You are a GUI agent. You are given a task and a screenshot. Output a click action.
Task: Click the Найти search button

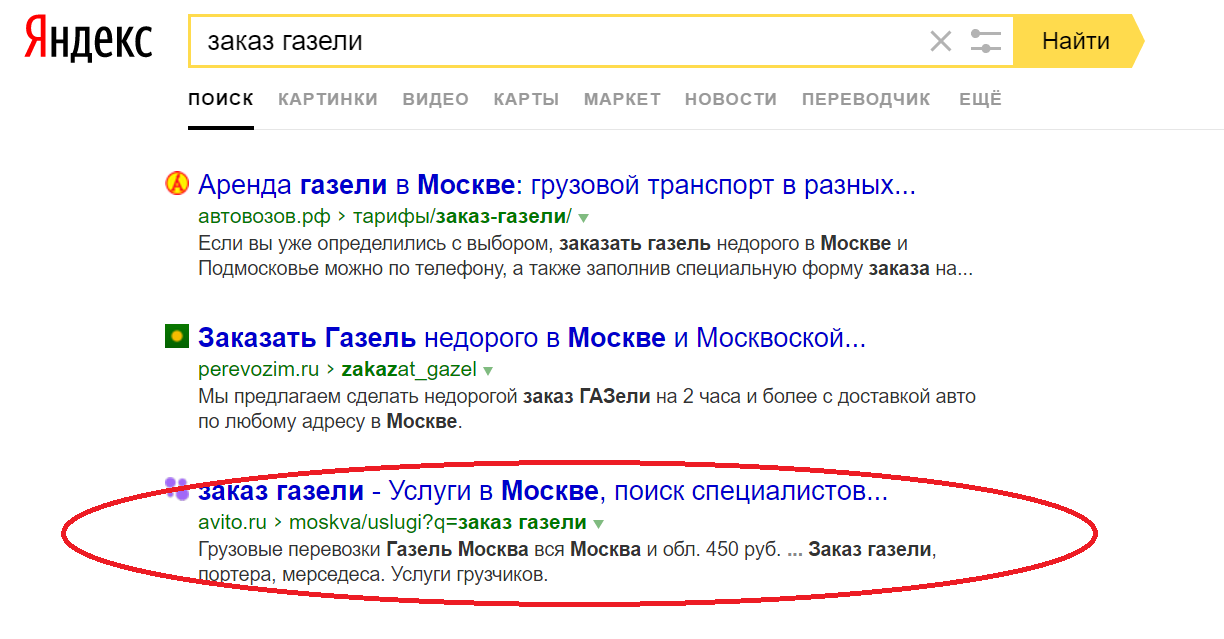(x=1078, y=41)
